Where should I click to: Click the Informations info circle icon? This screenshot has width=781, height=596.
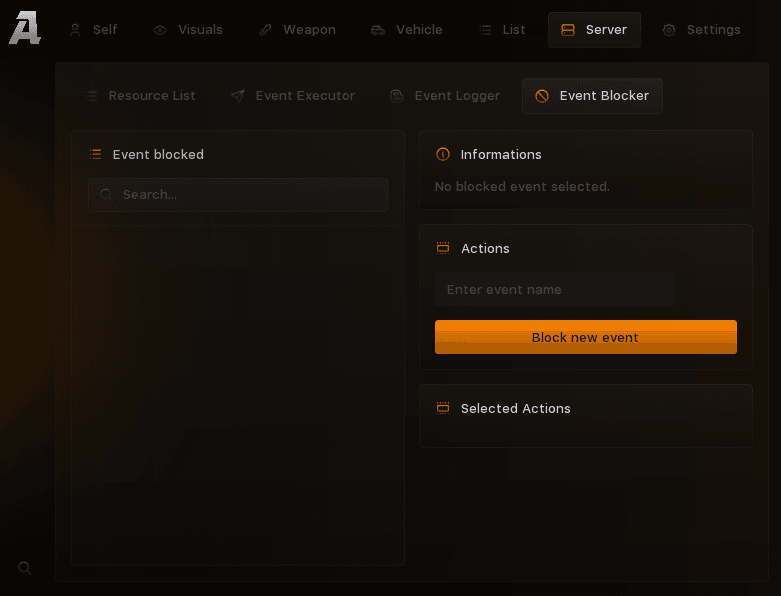tap(443, 154)
